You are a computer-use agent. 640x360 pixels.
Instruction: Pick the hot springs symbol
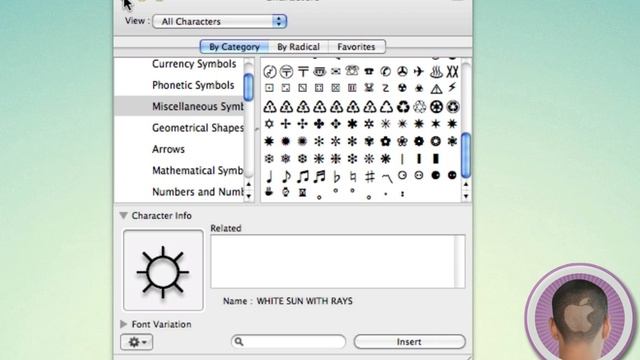click(x=436, y=71)
